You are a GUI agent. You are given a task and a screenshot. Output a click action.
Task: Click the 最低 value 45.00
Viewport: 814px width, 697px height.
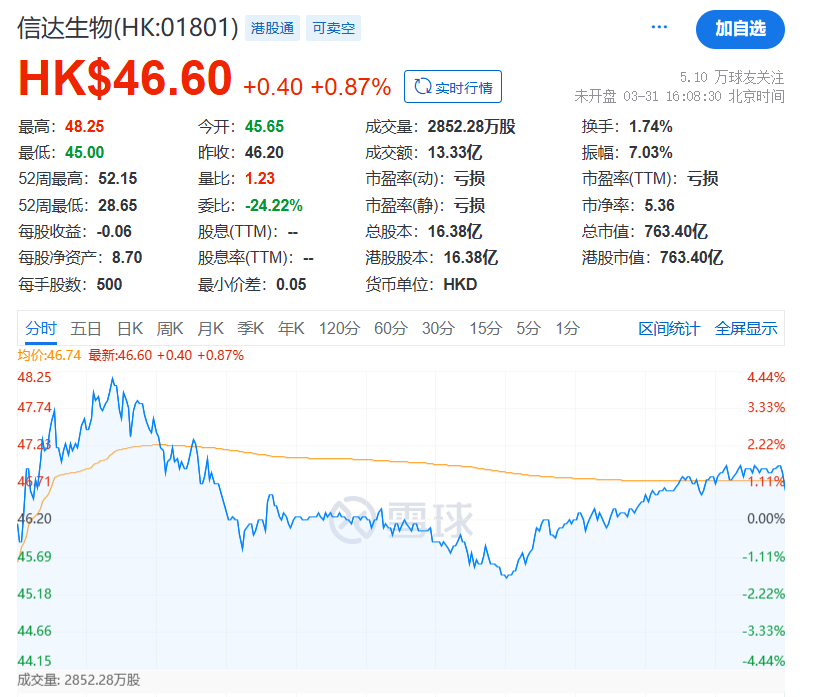coord(84,153)
